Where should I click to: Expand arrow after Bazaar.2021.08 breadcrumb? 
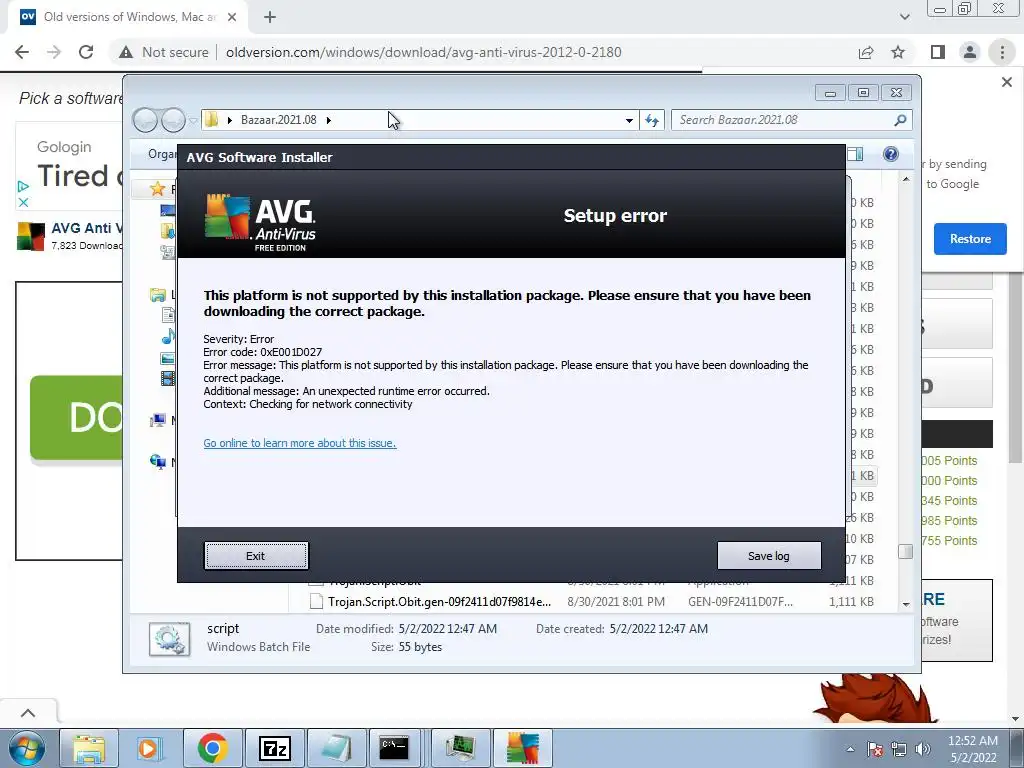[x=328, y=120]
